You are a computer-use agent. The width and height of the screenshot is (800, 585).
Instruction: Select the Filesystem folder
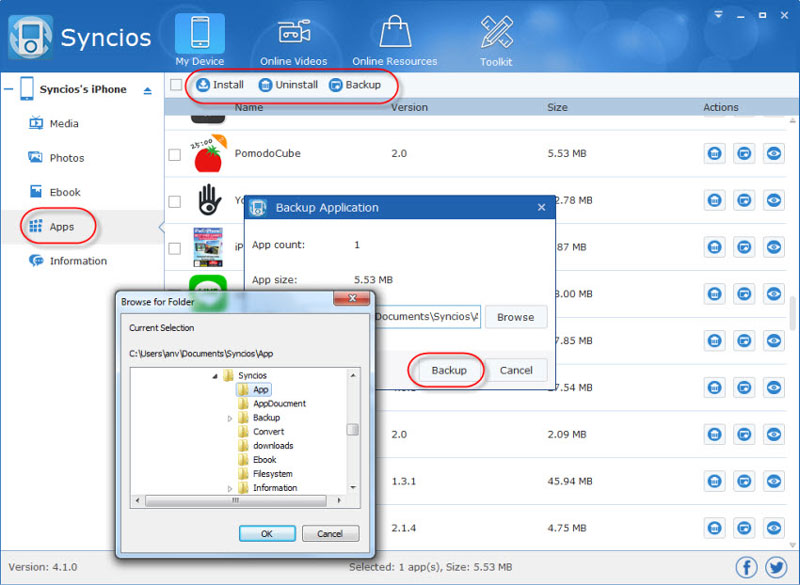(x=265, y=473)
